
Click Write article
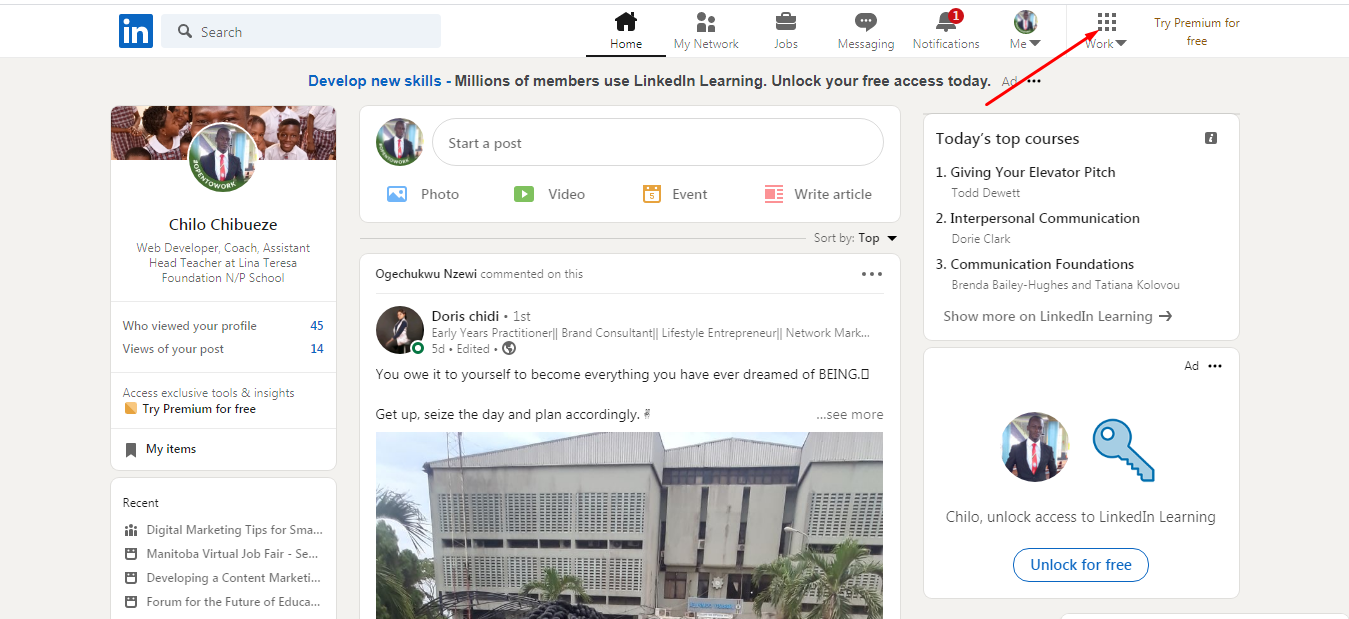click(x=818, y=194)
